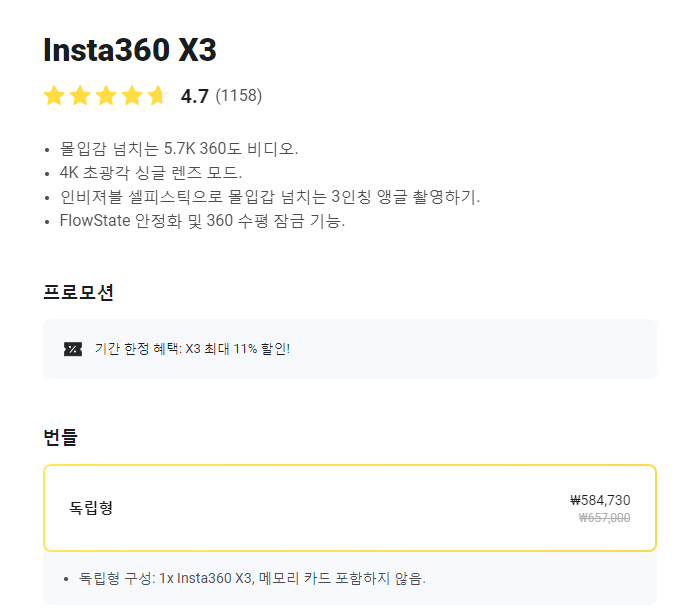Viewport: 691px width, 611px height.
Task: Click the second rating star
Action: 80,96
